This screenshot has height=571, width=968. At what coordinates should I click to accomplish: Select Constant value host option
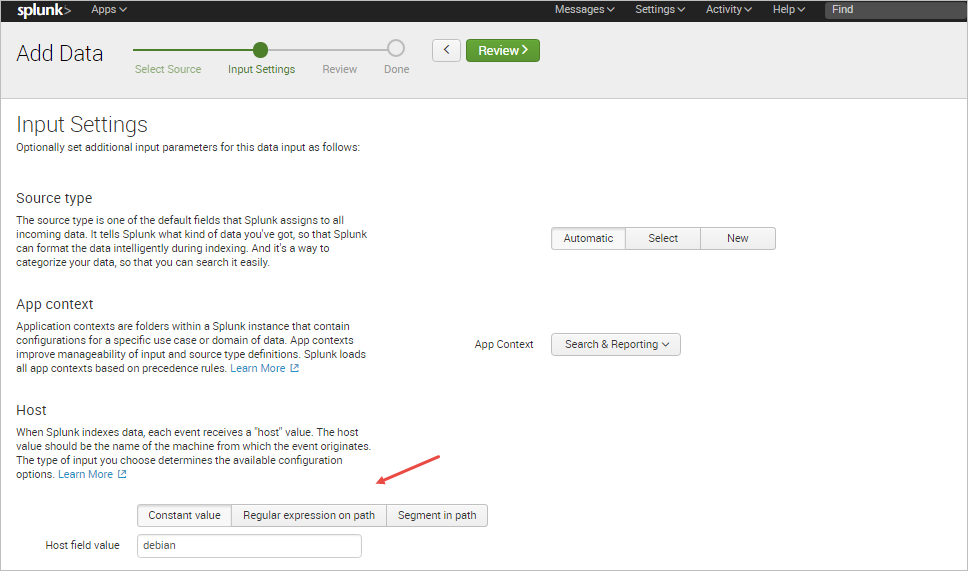pos(184,515)
